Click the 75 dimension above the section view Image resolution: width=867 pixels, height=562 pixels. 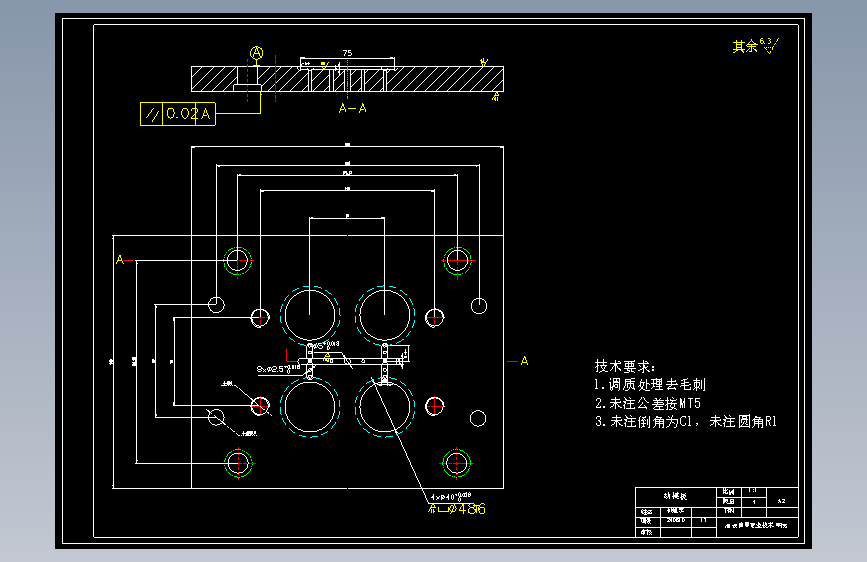347,53
